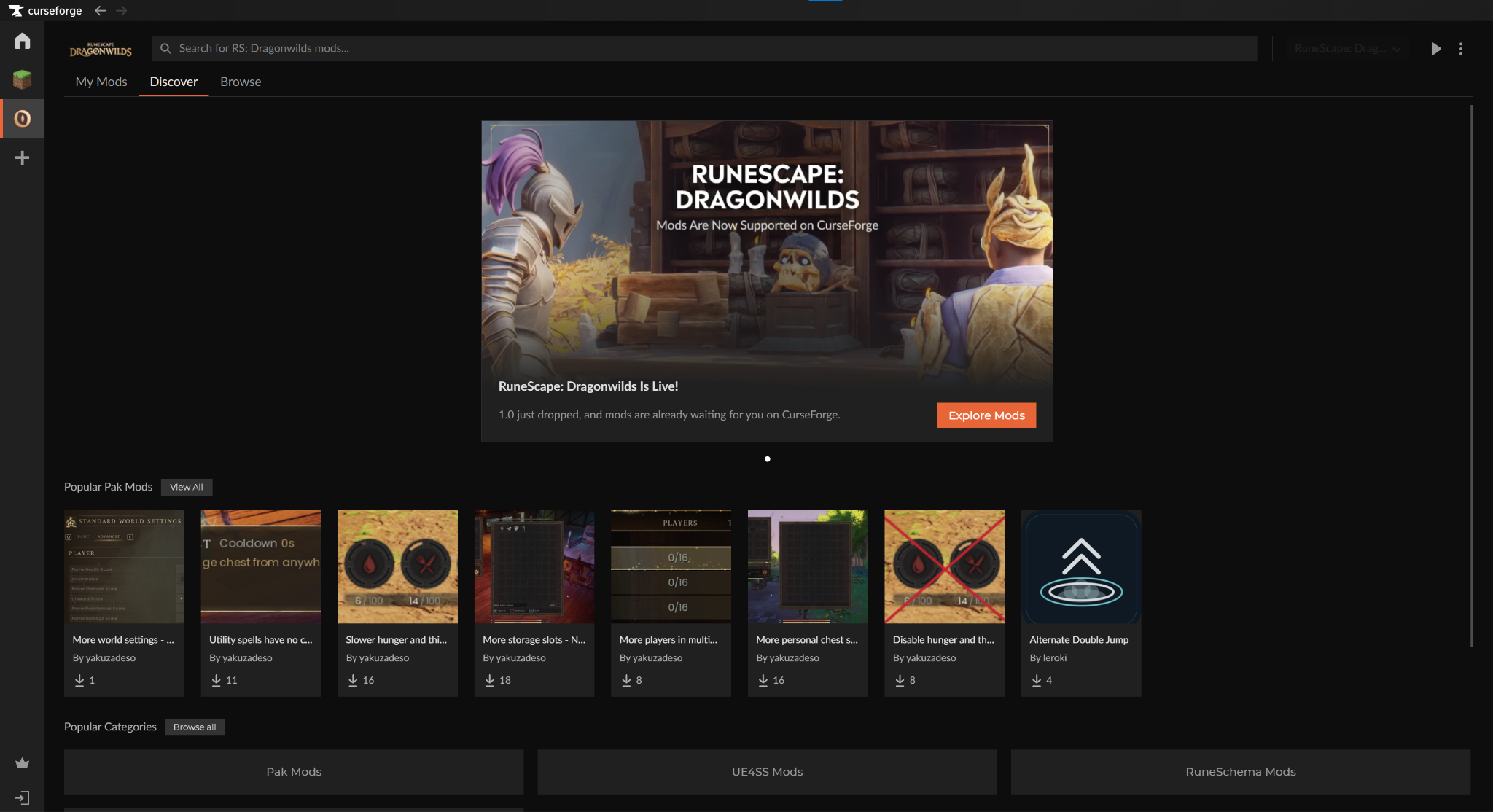Select the RuneScape Dragonwilds sidebar icon
The image size is (1493, 812).
22,119
